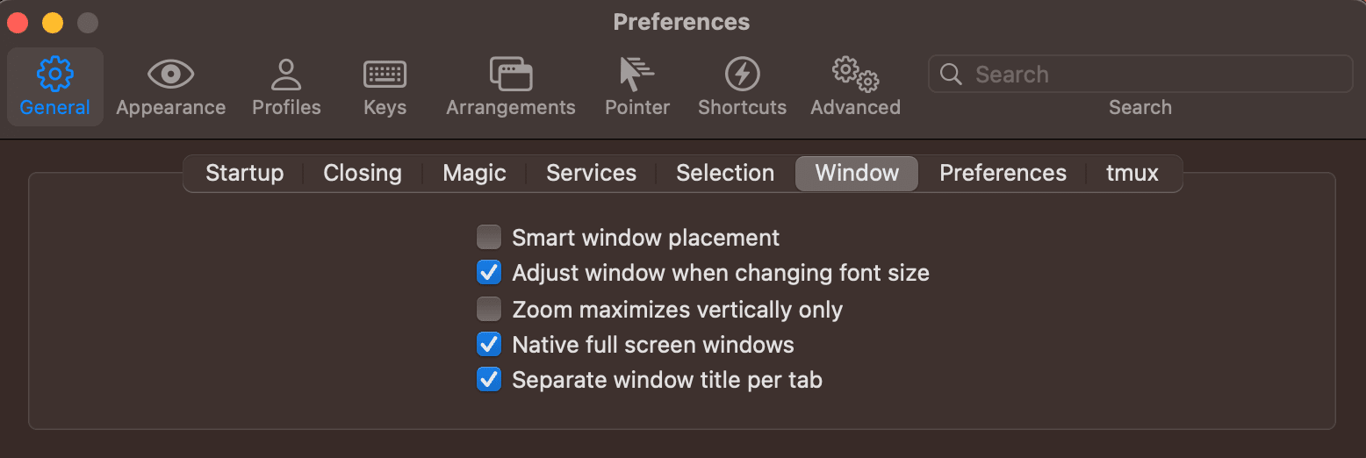The image size is (1366, 458).
Task: Open the Keys keyboard icon
Action: tap(385, 74)
